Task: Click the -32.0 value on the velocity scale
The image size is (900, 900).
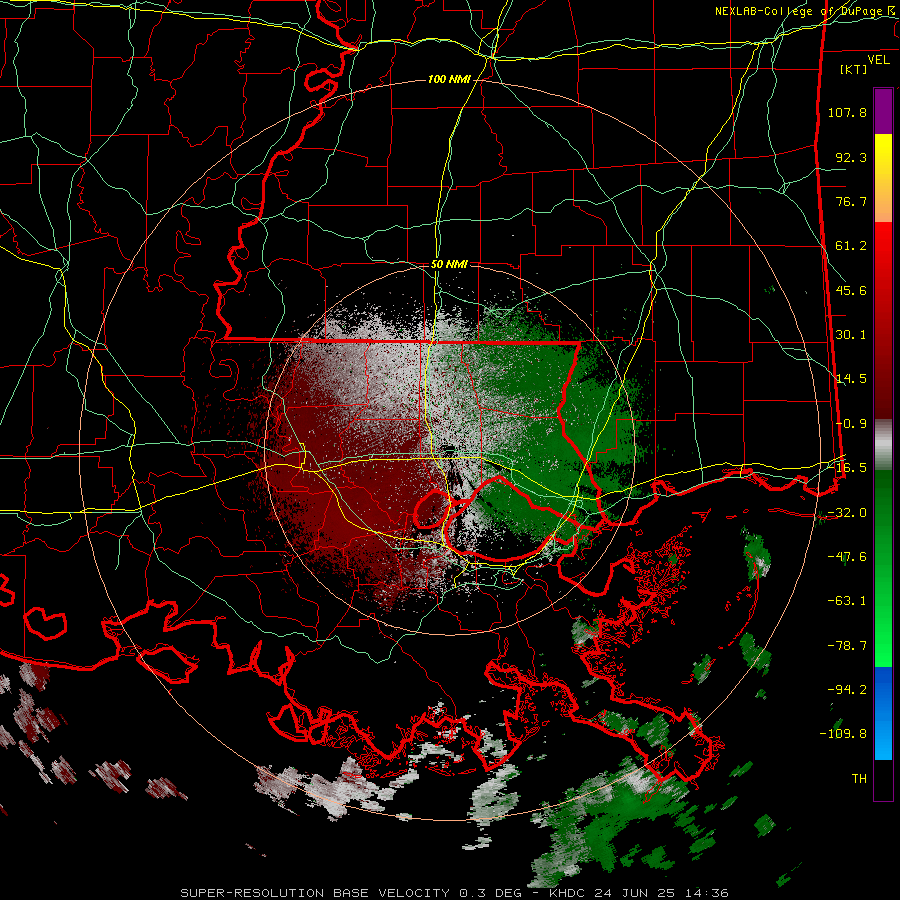Action: (x=847, y=513)
